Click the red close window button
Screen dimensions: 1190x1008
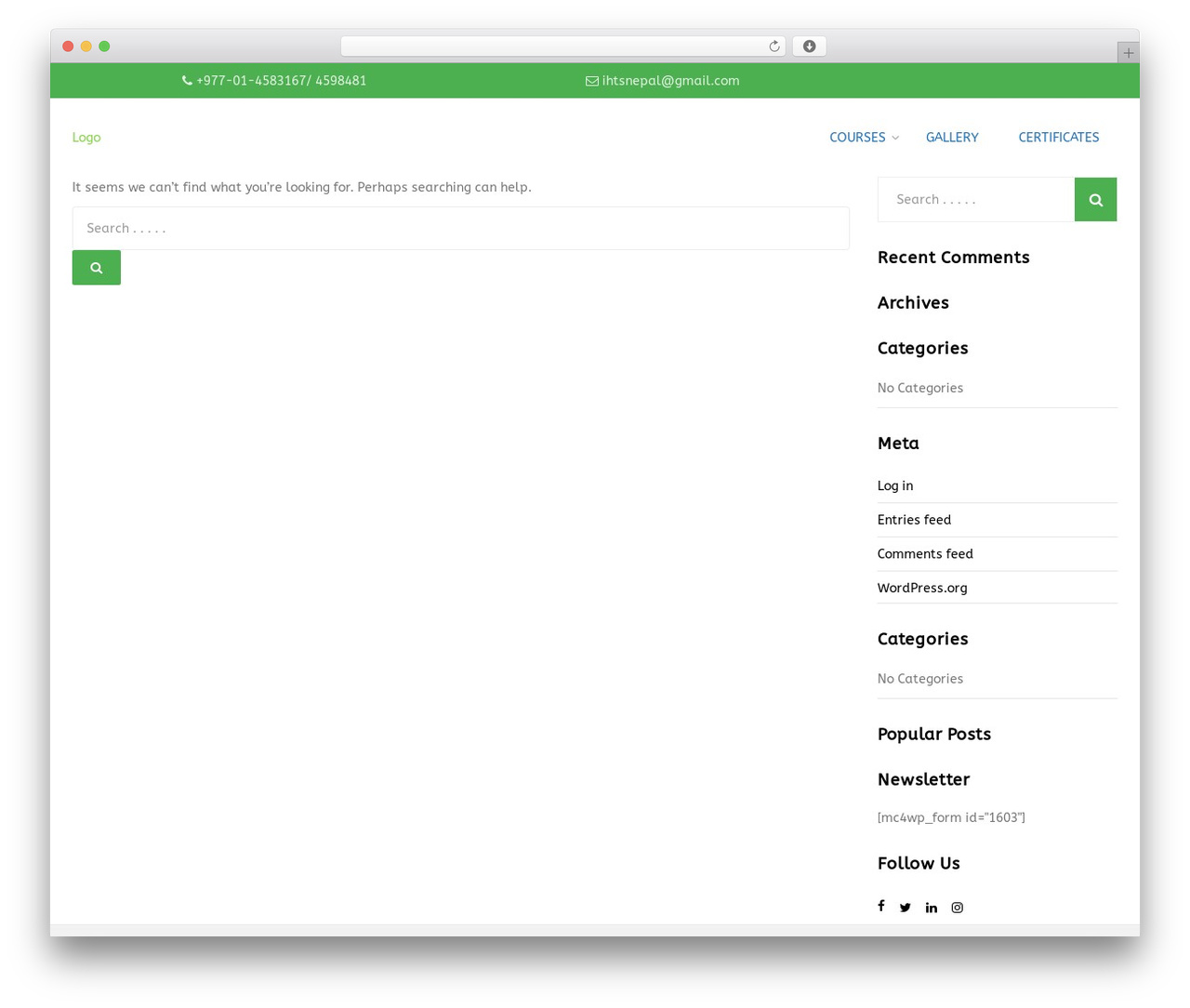point(68,46)
